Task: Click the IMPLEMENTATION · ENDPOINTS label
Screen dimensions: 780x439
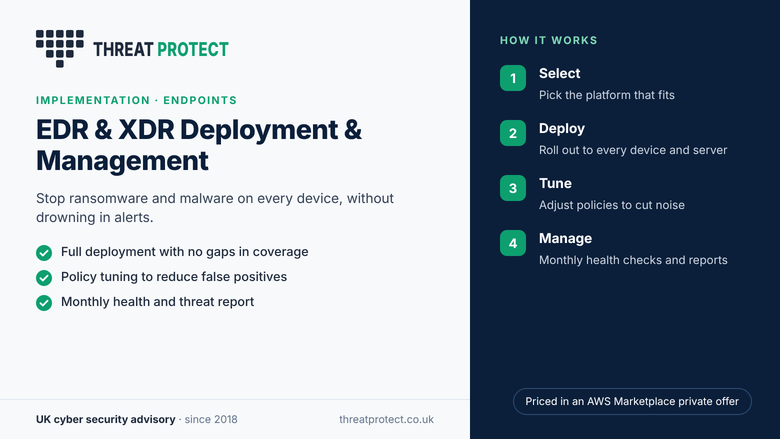Action: pyautogui.click(x=136, y=100)
